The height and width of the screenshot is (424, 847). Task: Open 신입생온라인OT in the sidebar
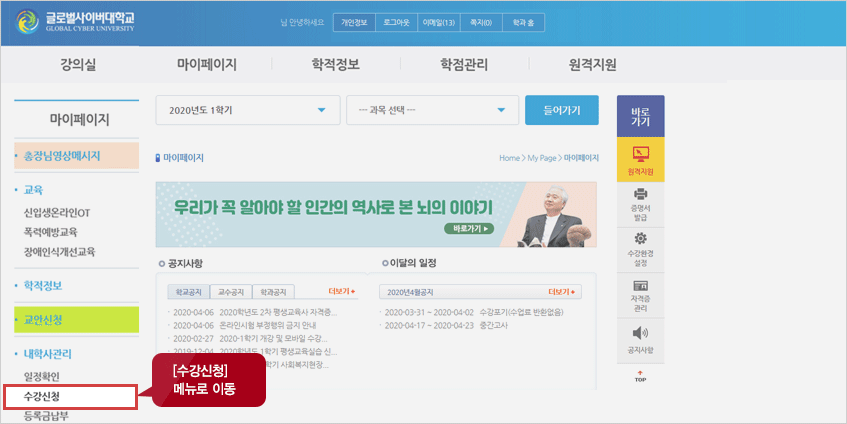point(57,213)
